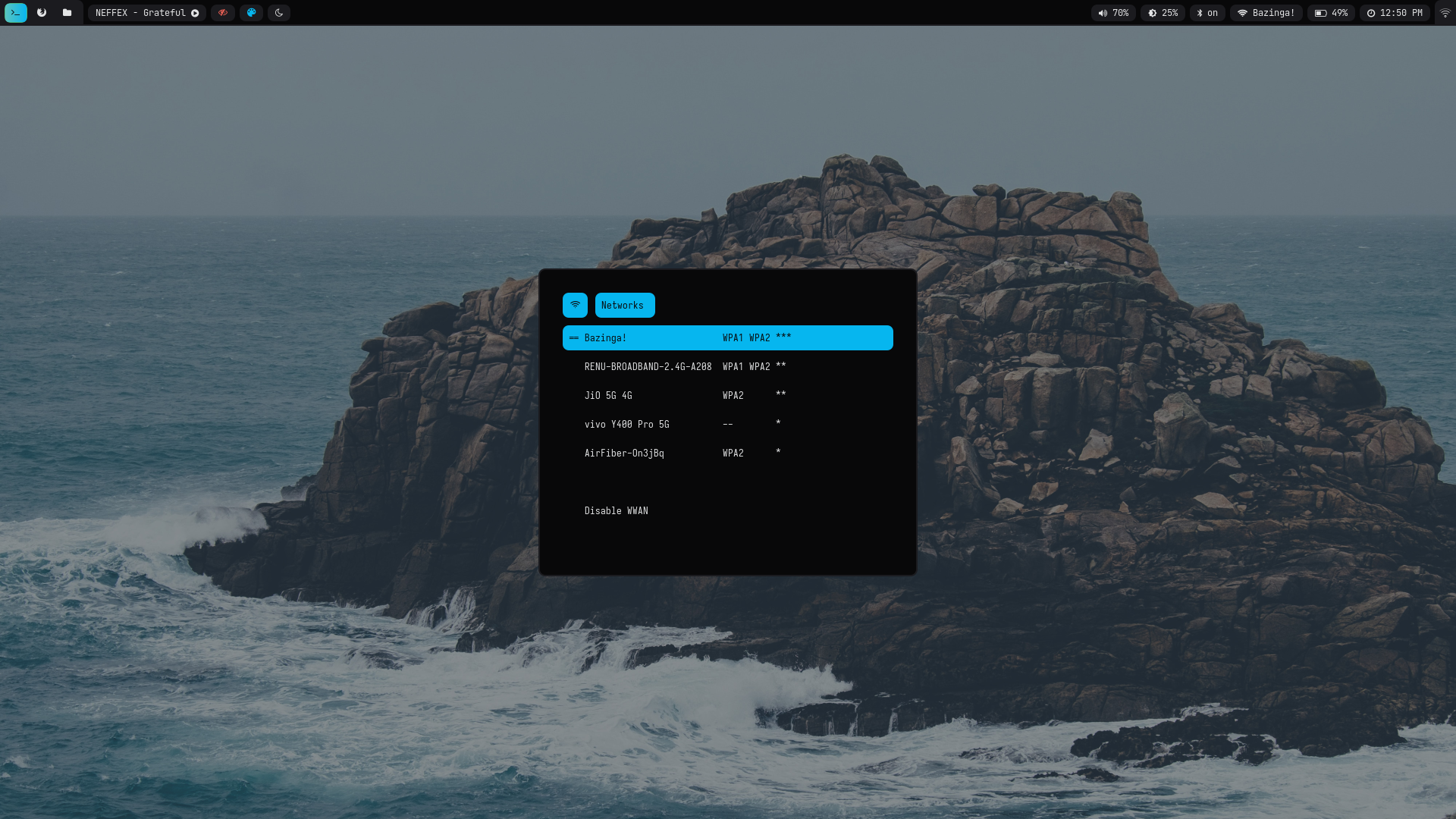Choose Disable WWAN option
The height and width of the screenshot is (819, 1456).
pyautogui.click(x=728, y=510)
